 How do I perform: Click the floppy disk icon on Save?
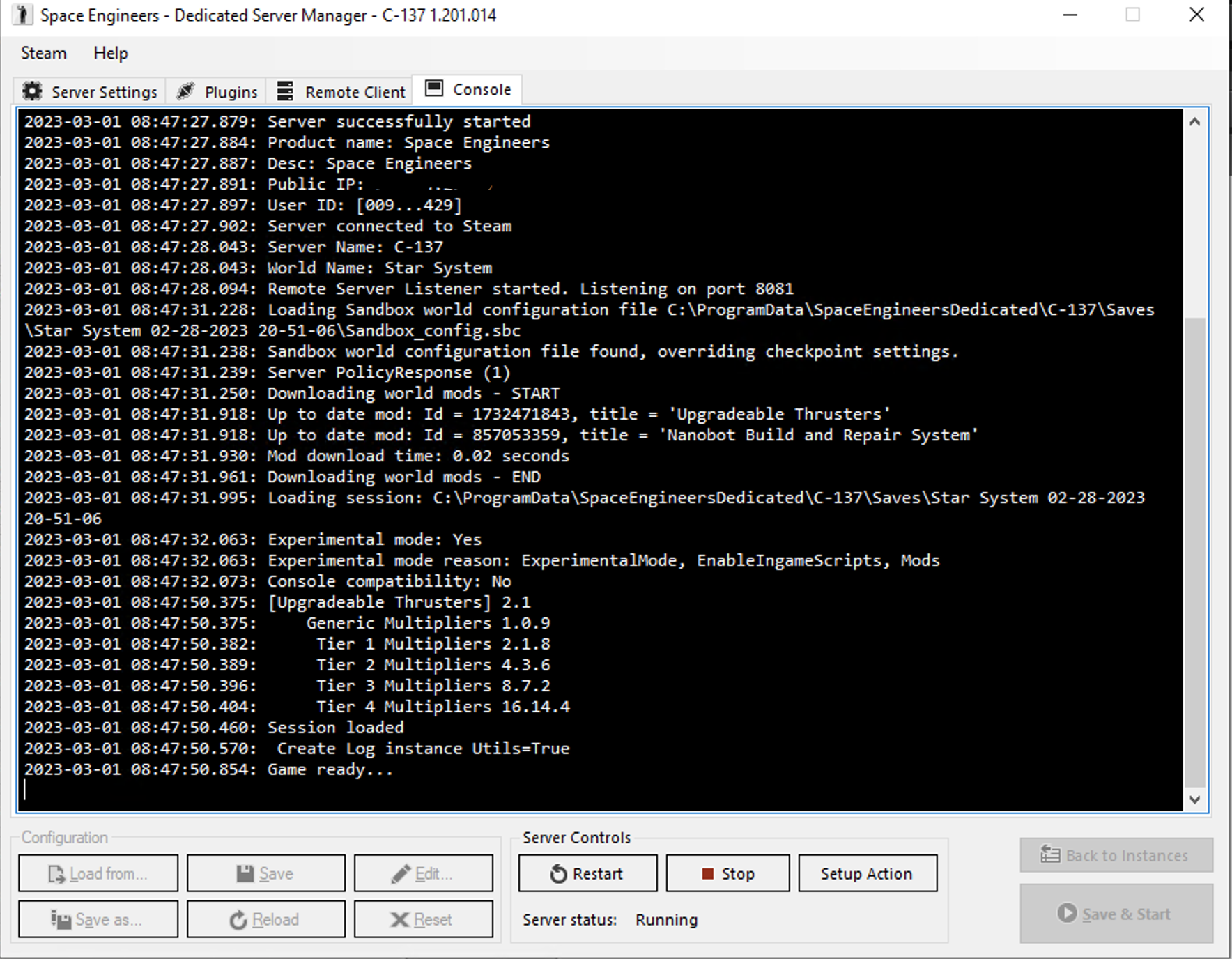point(245,874)
